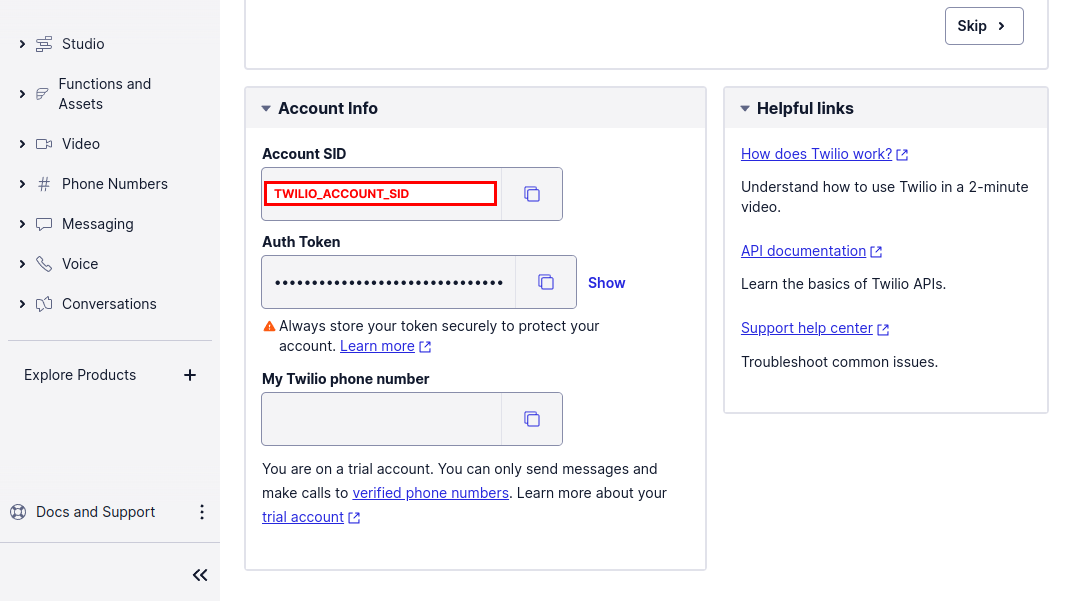This screenshot has height=601, width=1068.
Task: Copy My Twilio phone number
Action: click(x=532, y=419)
